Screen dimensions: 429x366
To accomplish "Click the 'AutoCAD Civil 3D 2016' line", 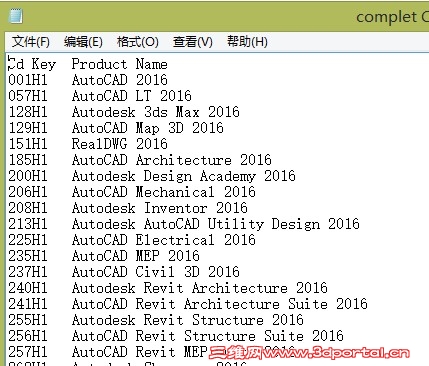I will point(156,272).
